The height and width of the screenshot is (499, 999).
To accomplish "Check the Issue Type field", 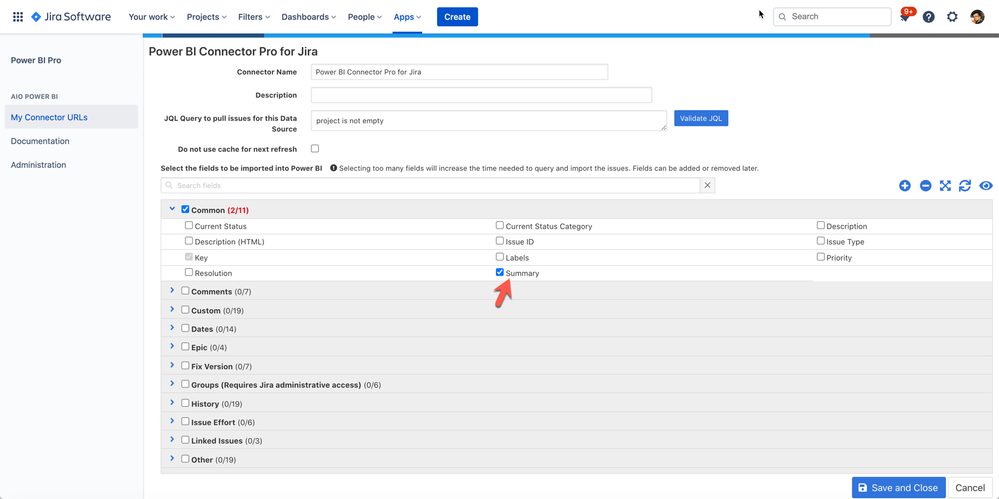I will (x=821, y=242).
